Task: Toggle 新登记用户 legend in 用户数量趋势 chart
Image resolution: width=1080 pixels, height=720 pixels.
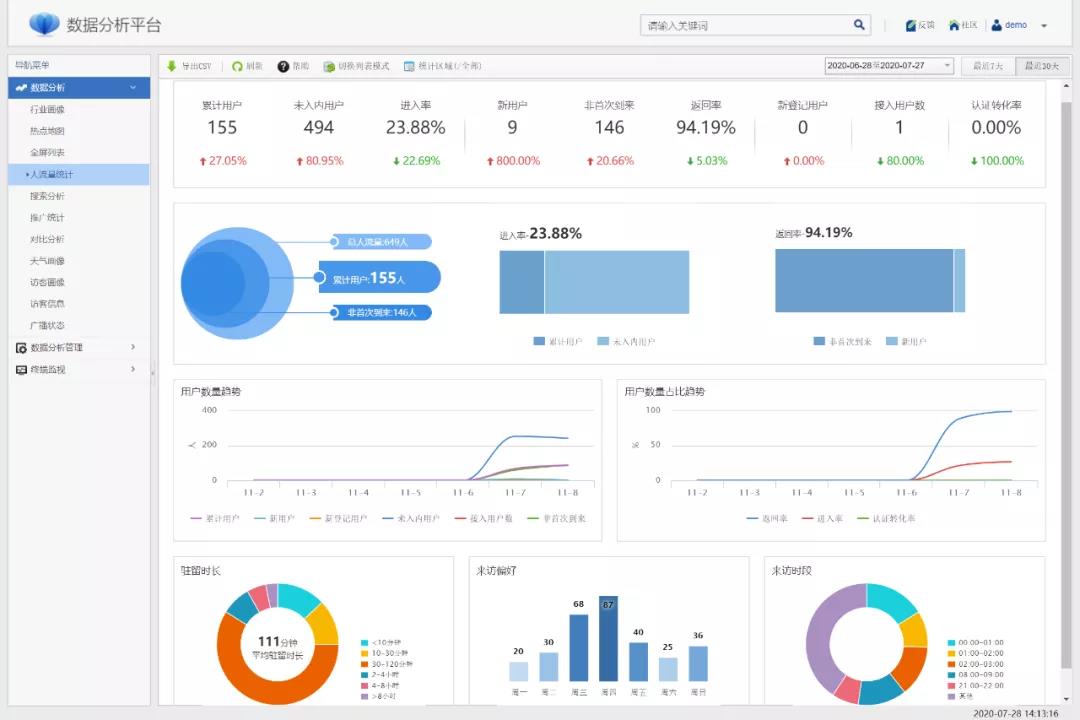Action: 338,518
